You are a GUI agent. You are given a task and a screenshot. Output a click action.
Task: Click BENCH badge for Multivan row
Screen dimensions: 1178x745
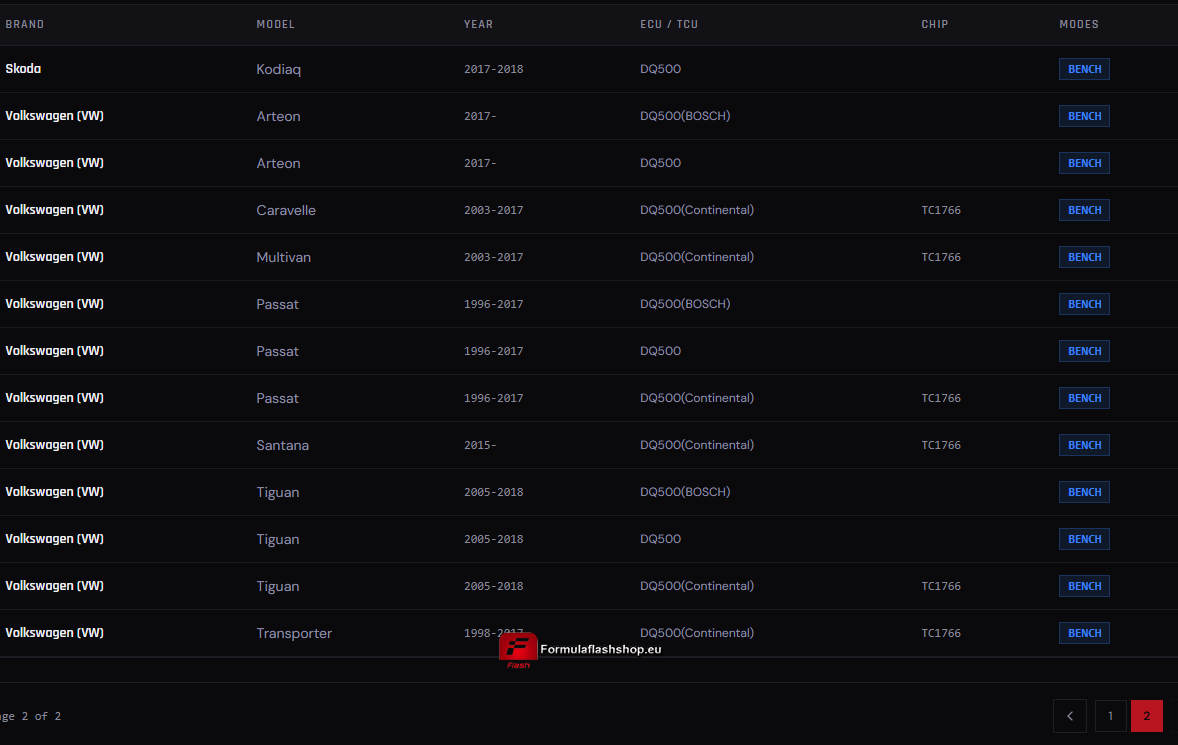tap(1084, 257)
